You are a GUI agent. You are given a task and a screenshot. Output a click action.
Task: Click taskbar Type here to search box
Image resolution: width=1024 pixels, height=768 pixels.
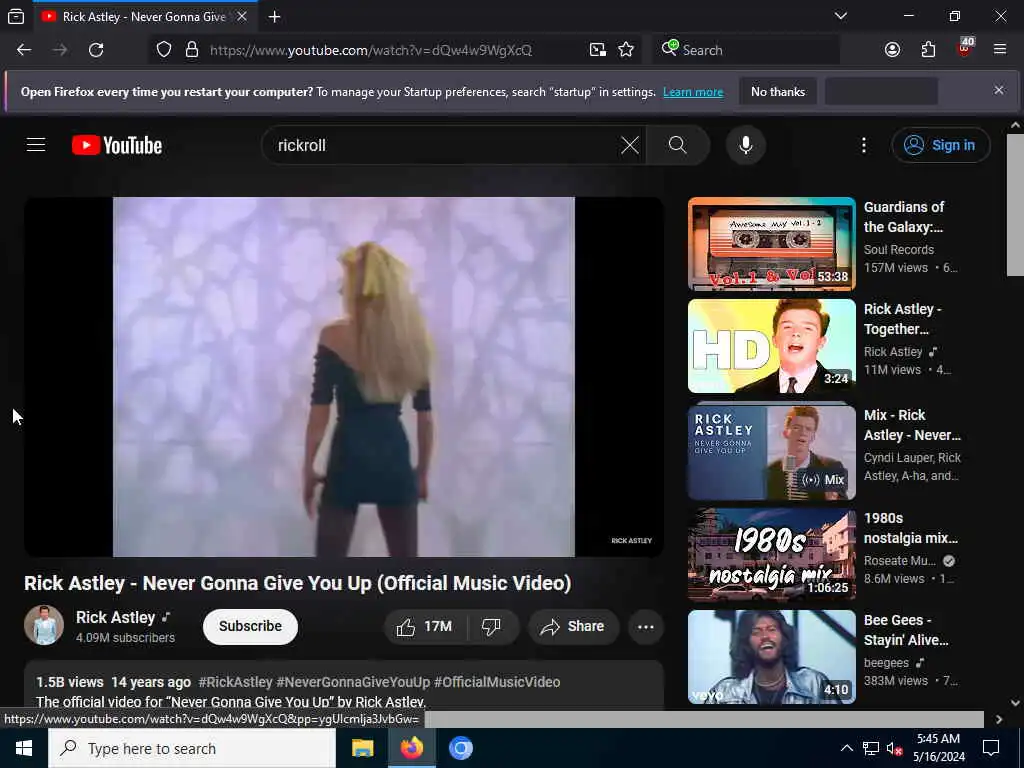192,748
